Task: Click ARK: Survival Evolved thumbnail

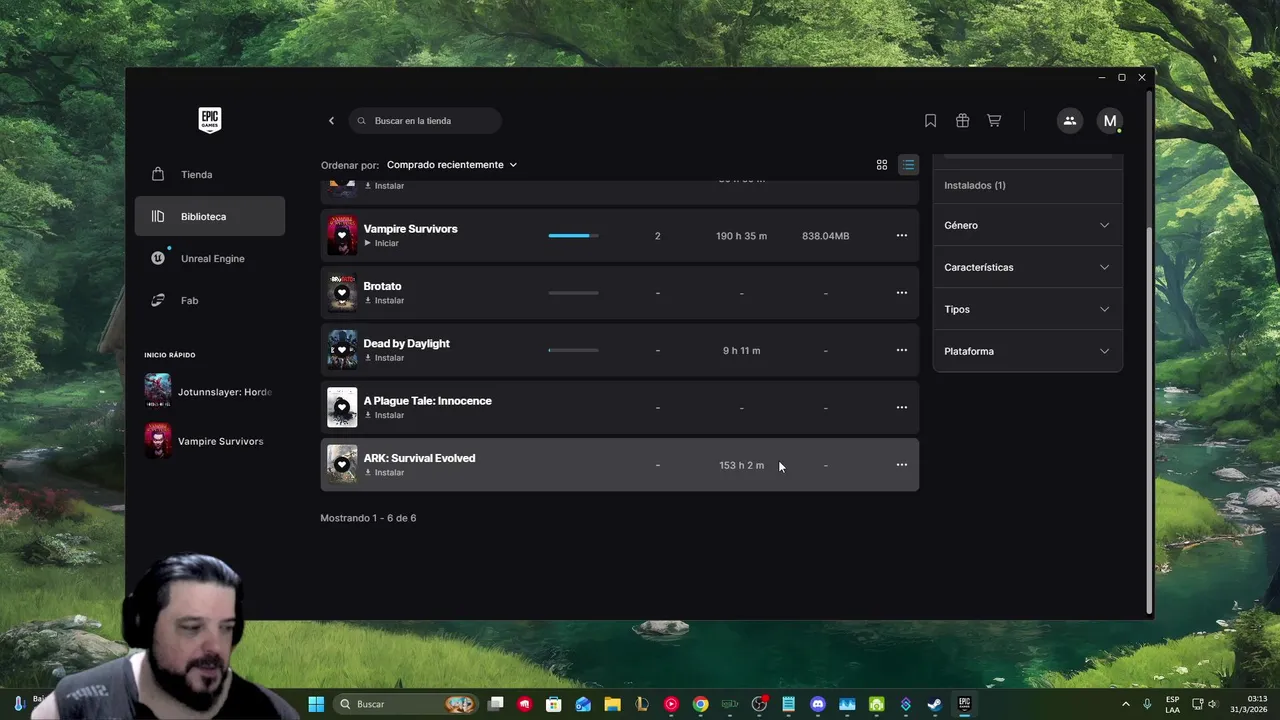Action: point(342,465)
